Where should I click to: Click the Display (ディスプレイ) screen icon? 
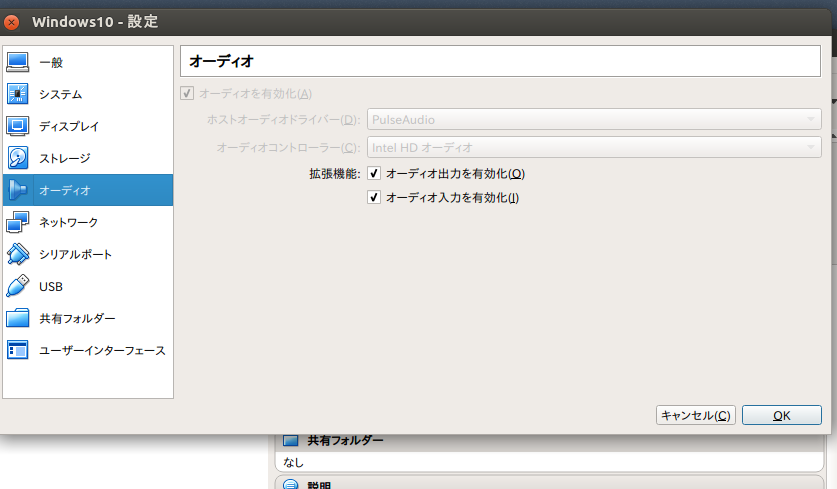coord(18,126)
